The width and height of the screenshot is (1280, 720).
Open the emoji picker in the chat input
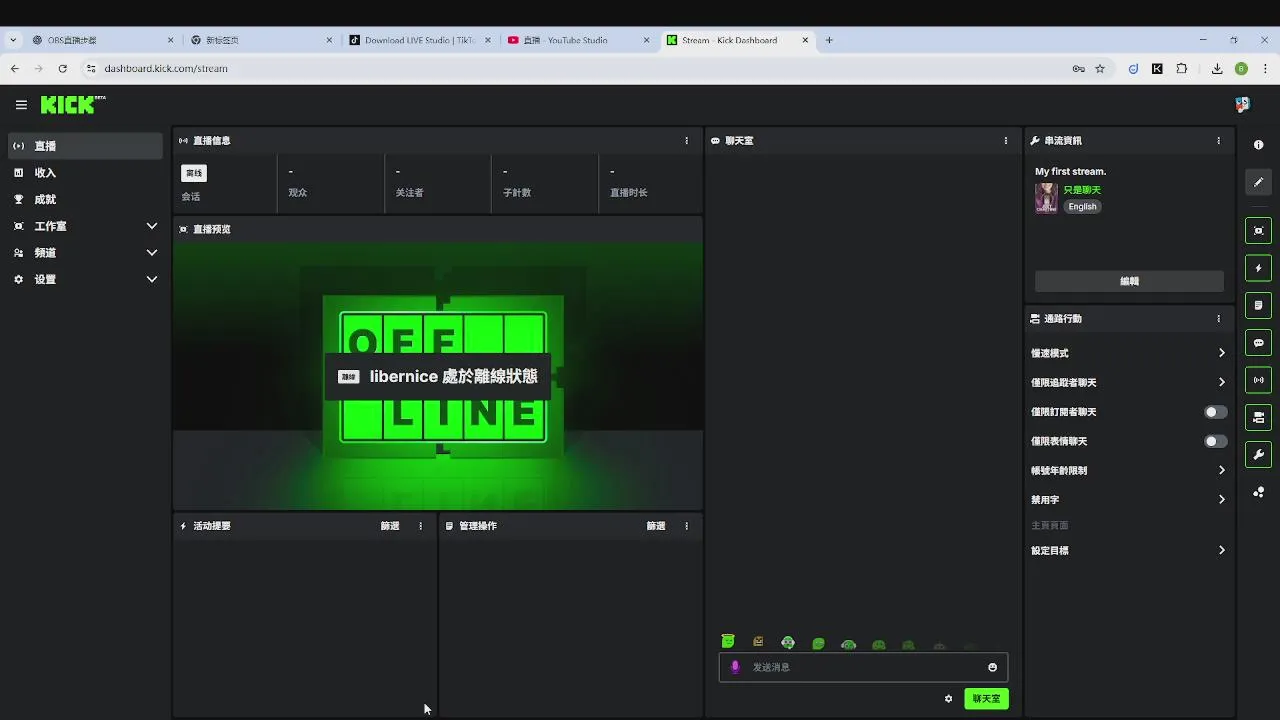tap(992, 667)
